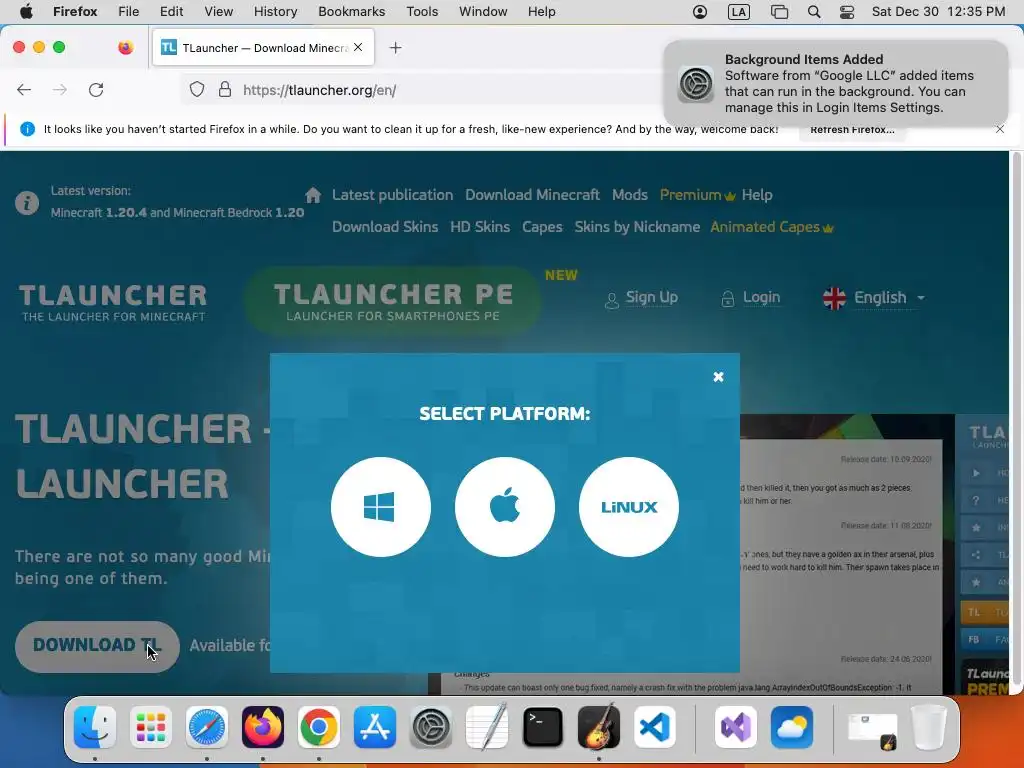Open App Store from the Dock
Viewport: 1024px width, 768px height.
click(x=375, y=727)
